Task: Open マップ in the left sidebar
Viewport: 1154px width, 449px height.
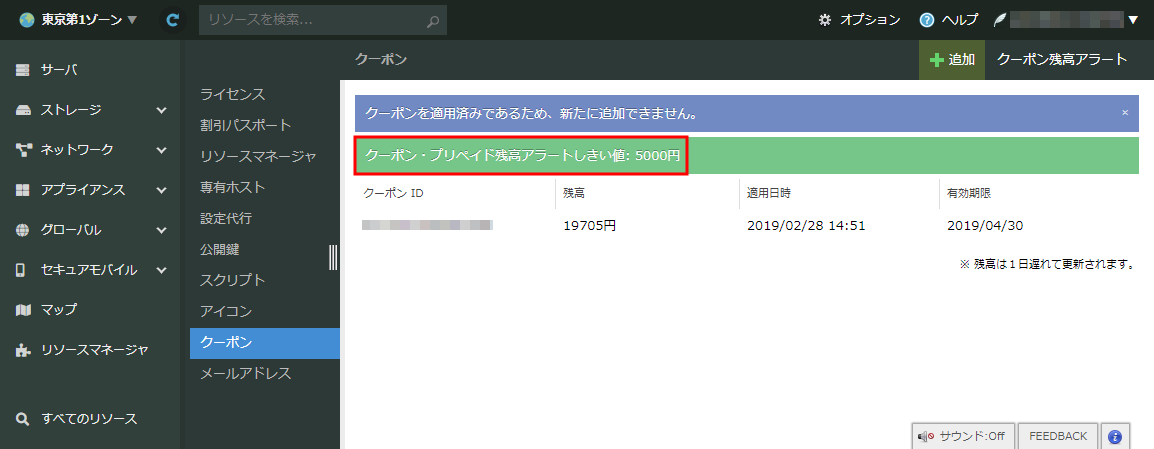Action: pos(59,310)
